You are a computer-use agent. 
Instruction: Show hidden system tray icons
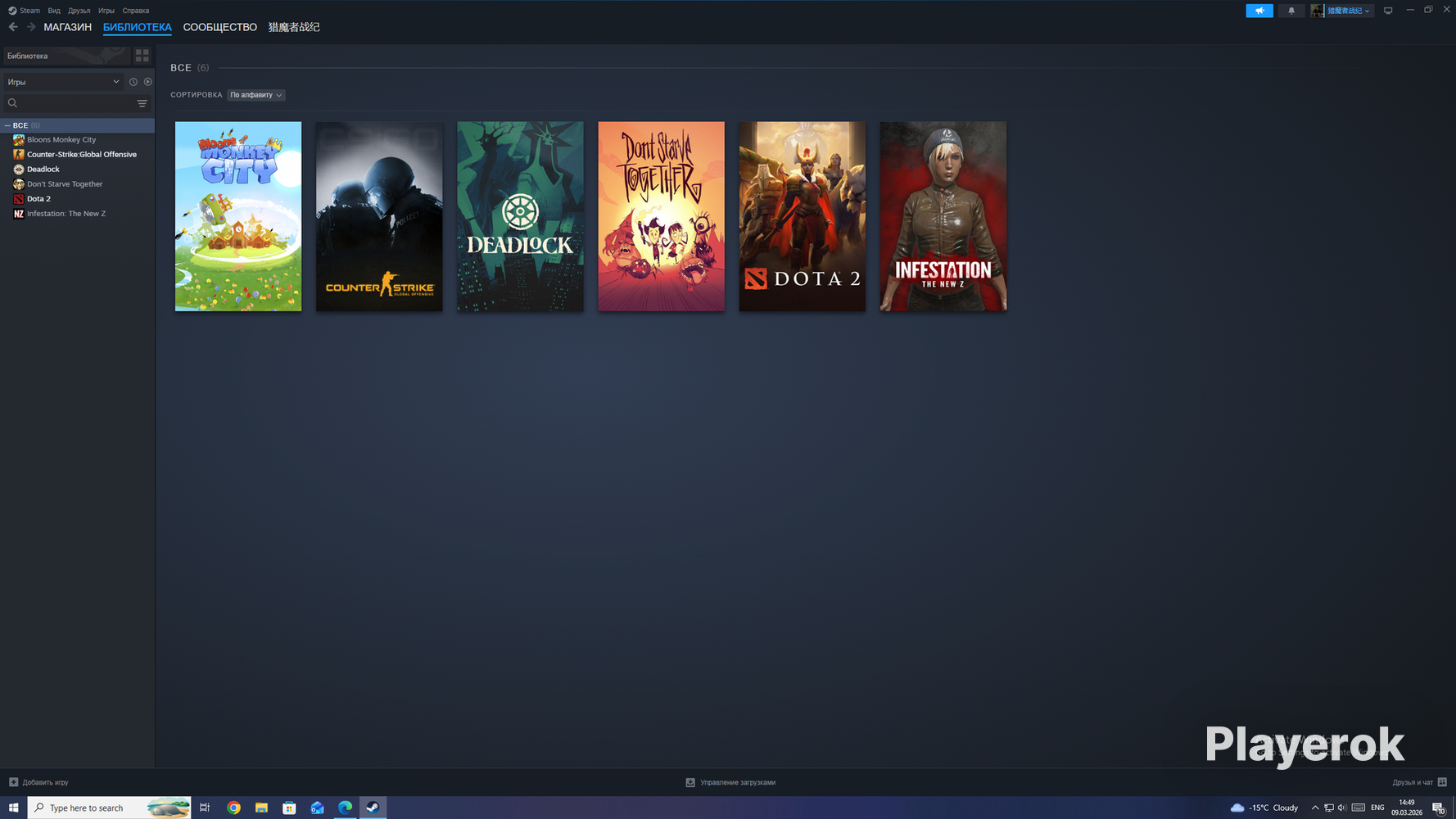pos(1315,808)
